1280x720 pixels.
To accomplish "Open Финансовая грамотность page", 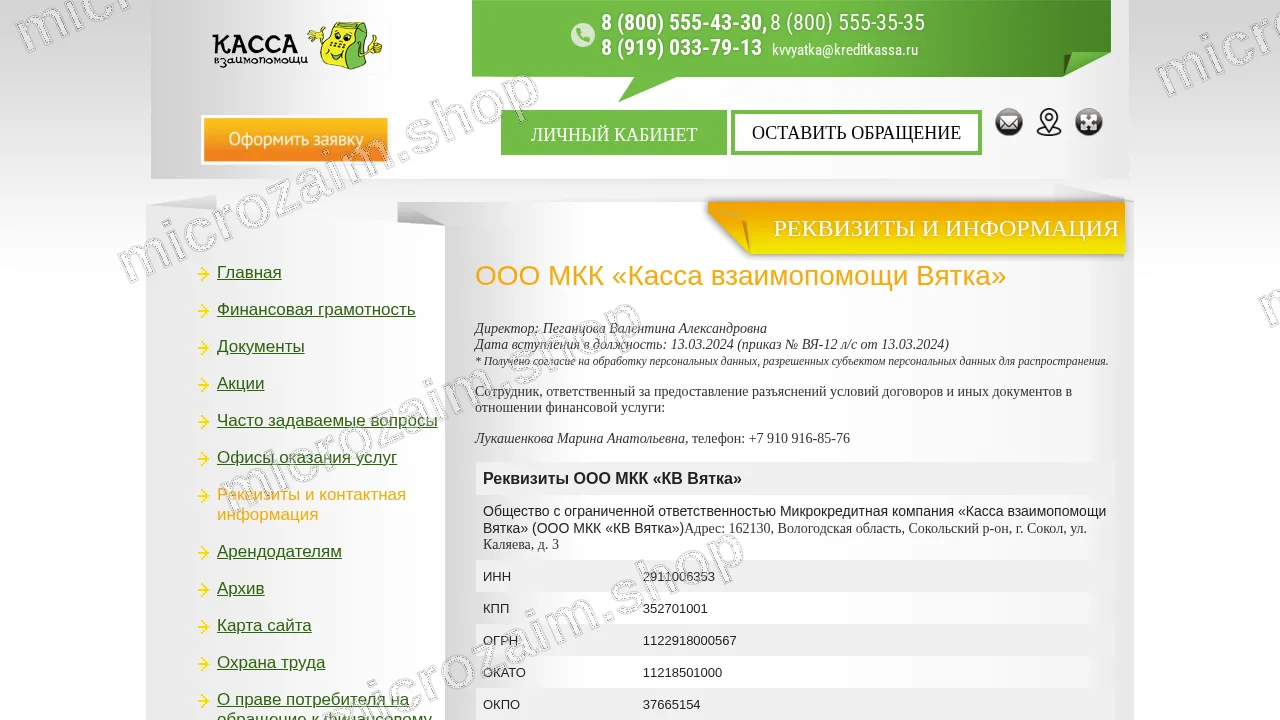I will tap(316, 310).
